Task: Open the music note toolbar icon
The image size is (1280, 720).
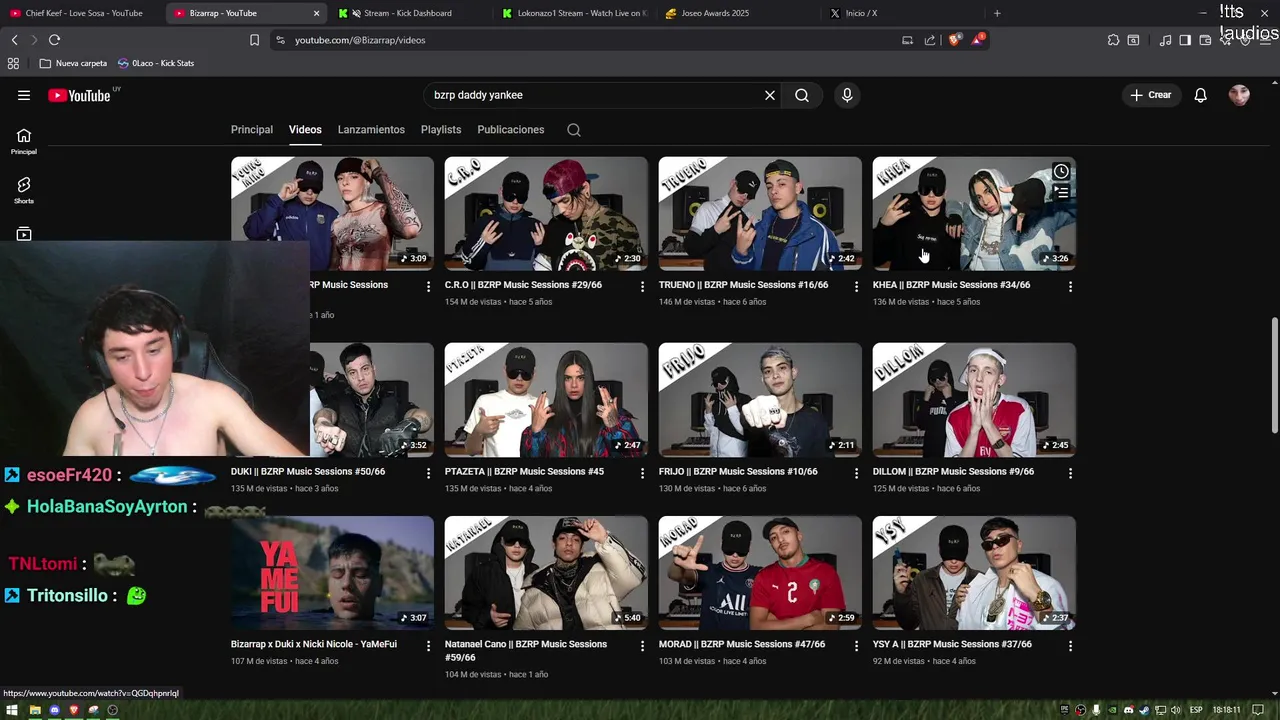Action: [x=1165, y=40]
